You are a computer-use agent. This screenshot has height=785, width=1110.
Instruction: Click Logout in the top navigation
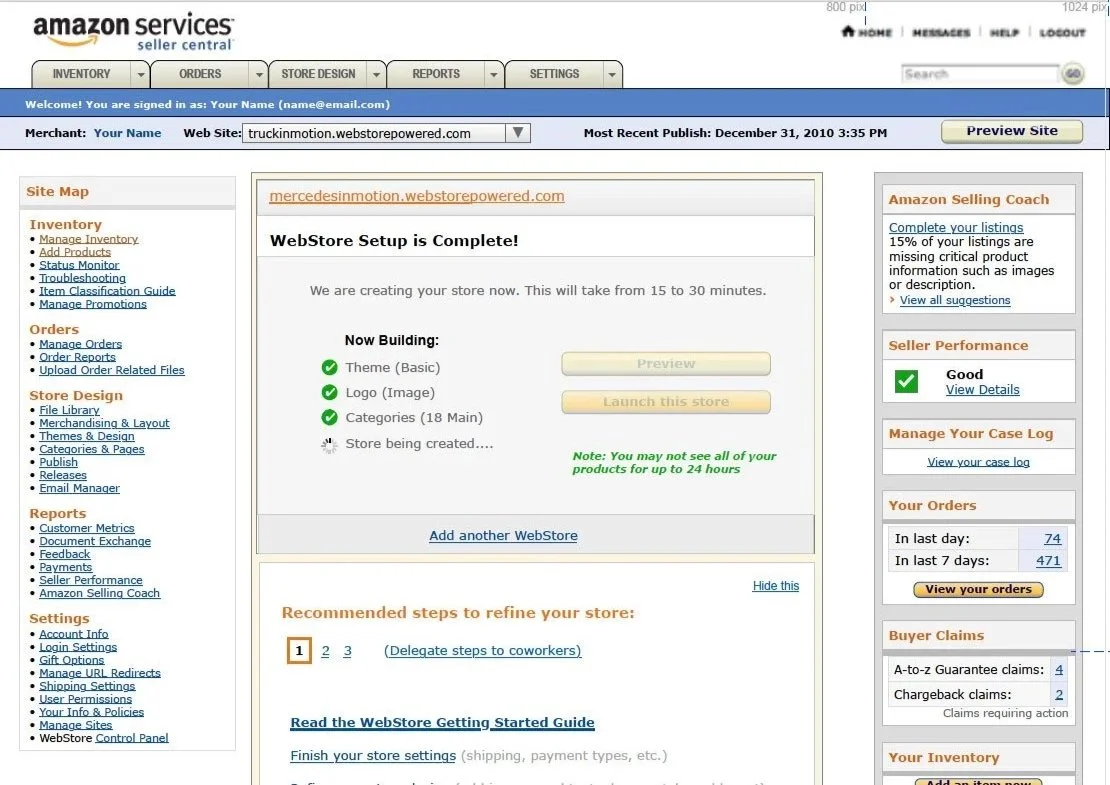[x=1063, y=33]
